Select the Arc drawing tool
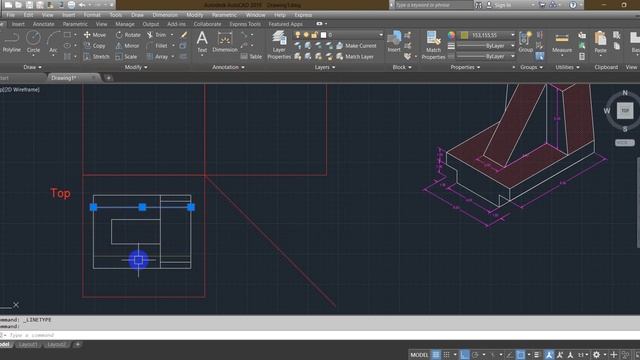This screenshot has height=360, width=640. click(53, 42)
